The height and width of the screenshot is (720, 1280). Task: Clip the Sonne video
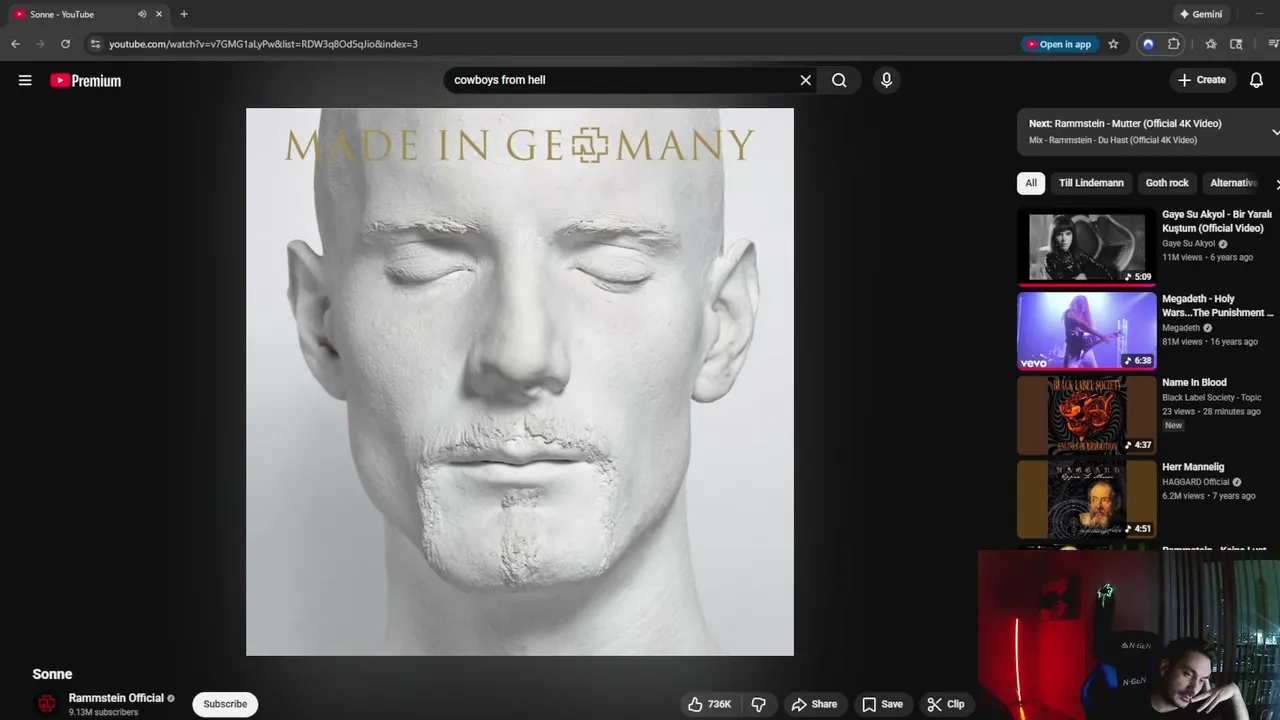[x=945, y=704]
